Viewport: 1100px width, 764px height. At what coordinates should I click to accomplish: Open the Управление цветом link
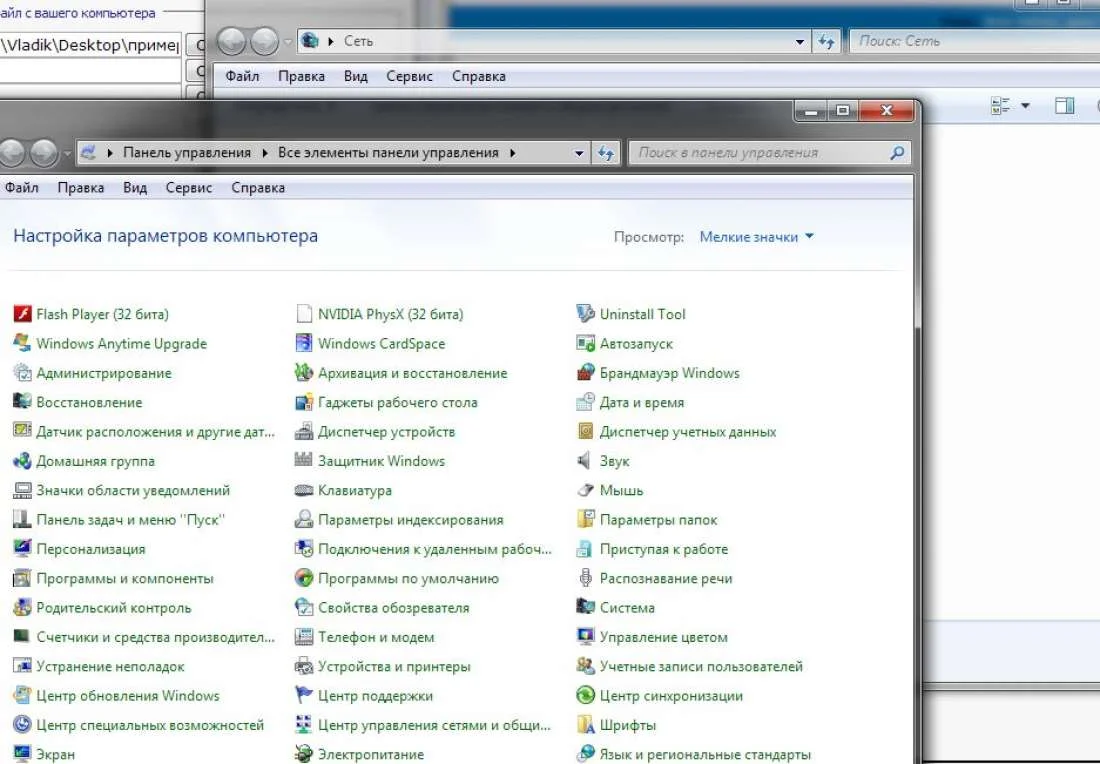[x=664, y=637]
